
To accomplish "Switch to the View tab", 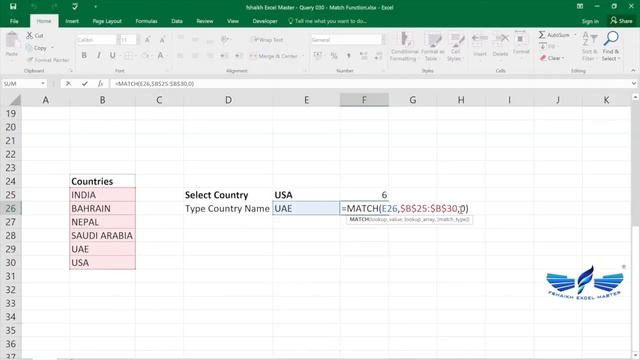I will (233, 21).
